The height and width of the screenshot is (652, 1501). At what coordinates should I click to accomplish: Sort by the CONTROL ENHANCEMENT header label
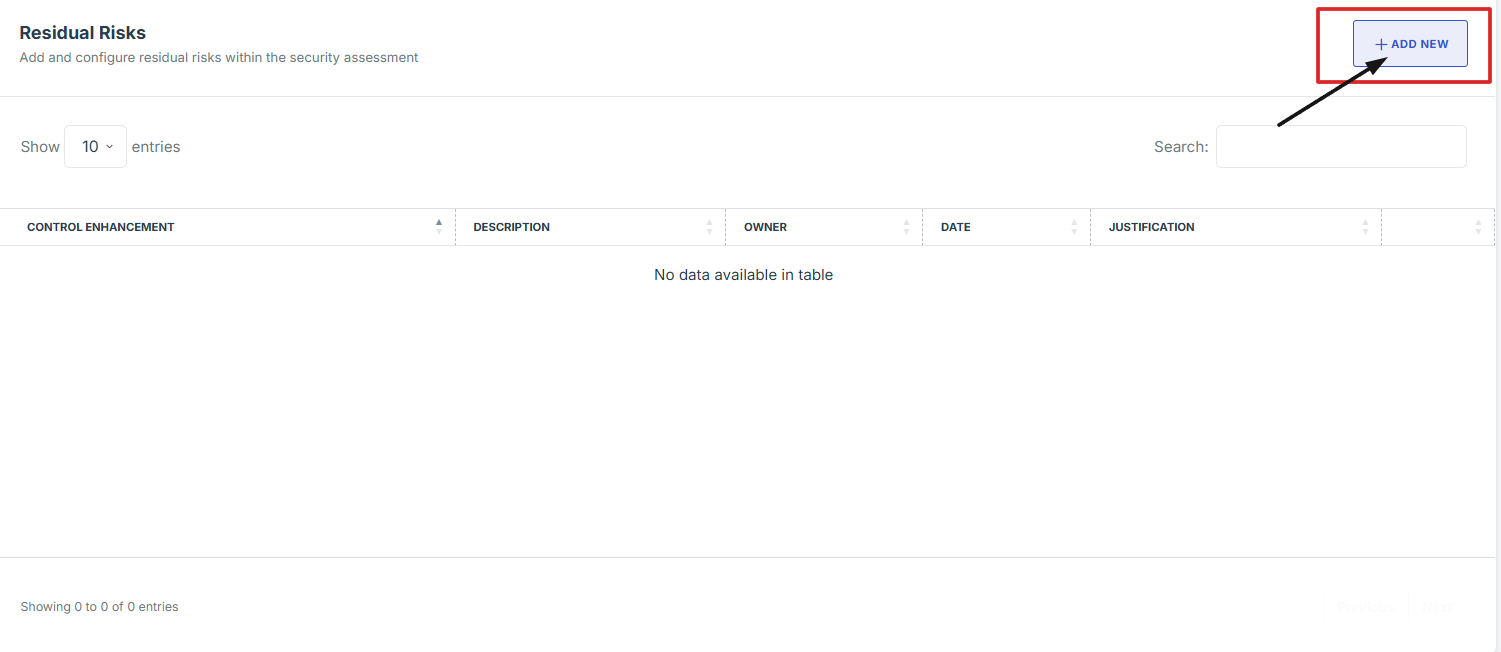pos(101,227)
